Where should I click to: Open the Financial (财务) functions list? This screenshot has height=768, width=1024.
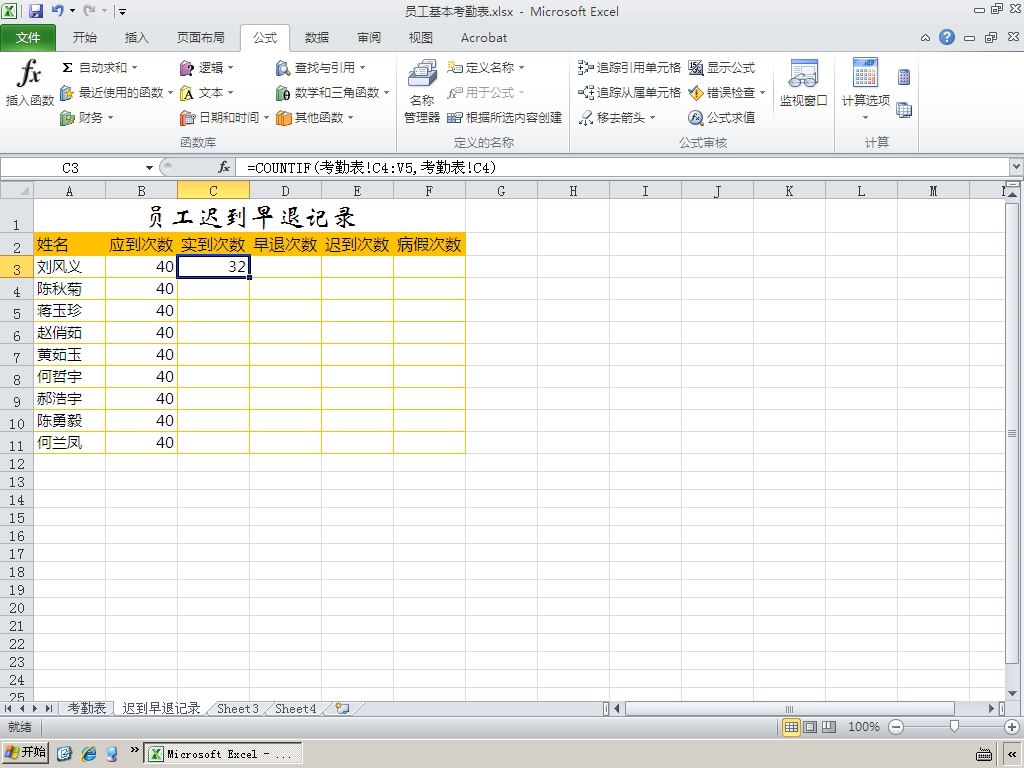pos(87,118)
